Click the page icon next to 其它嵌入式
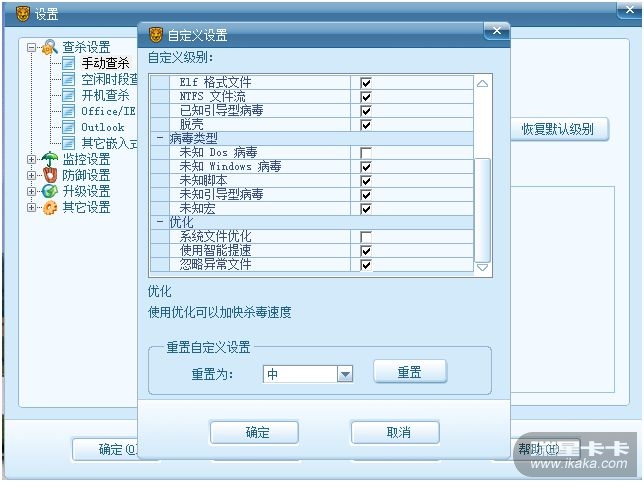 click(x=68, y=143)
